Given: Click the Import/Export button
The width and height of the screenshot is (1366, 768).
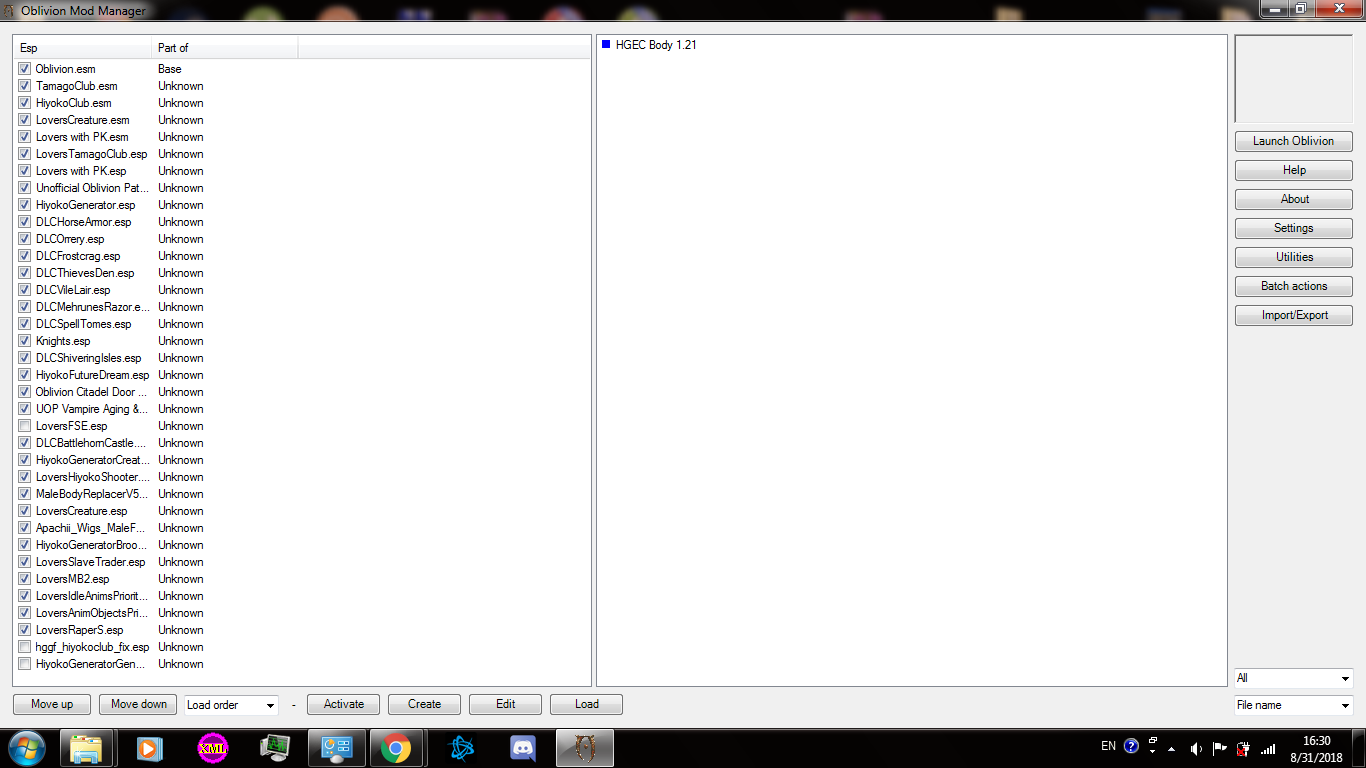Looking at the screenshot, I should pyautogui.click(x=1294, y=315).
